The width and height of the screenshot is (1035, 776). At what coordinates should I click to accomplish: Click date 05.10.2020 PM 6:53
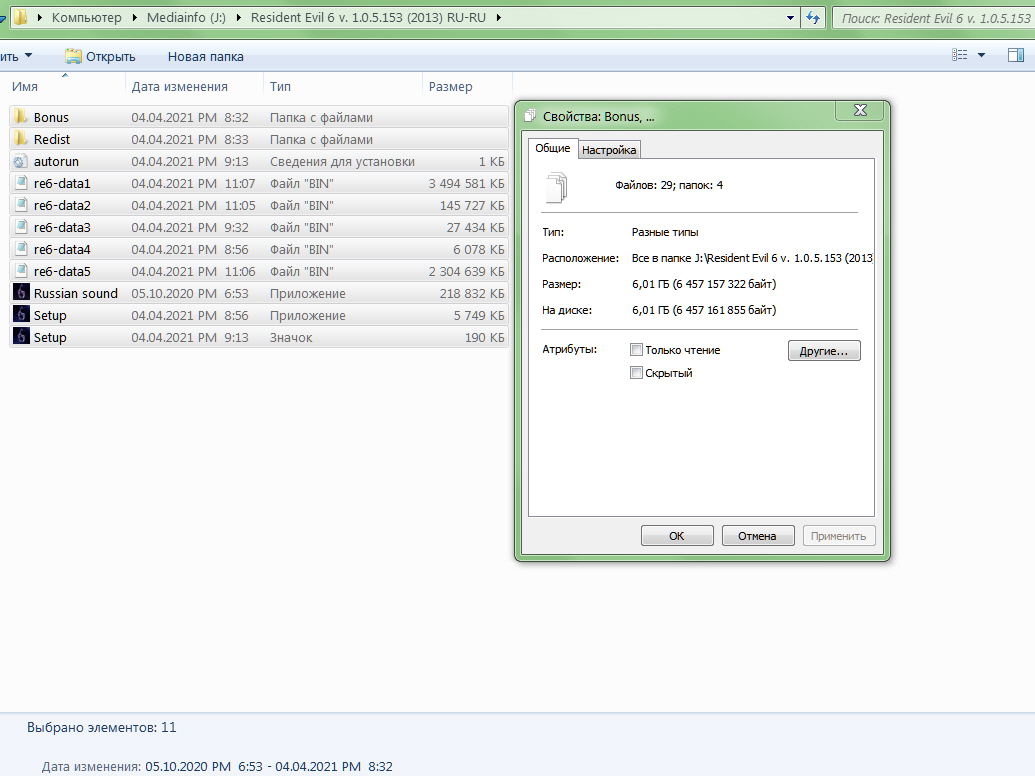pos(189,293)
